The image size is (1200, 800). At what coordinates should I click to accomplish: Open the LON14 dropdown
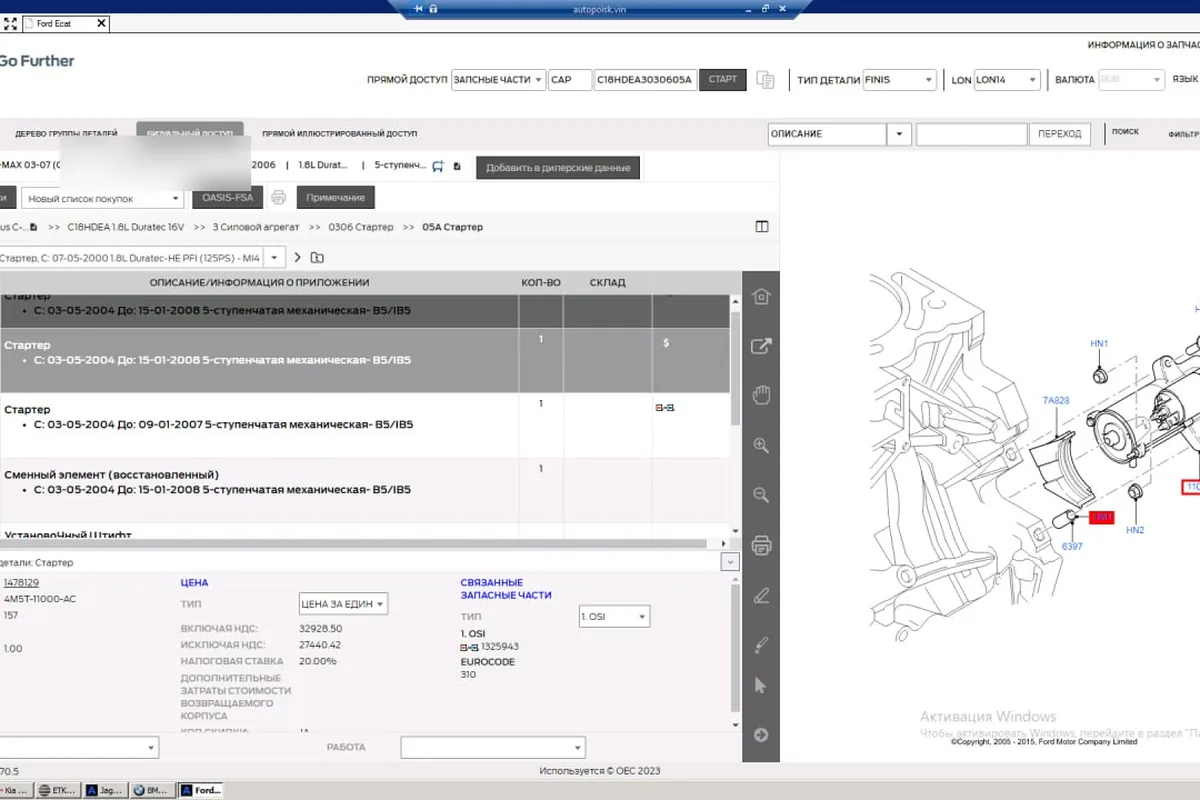click(1005, 80)
